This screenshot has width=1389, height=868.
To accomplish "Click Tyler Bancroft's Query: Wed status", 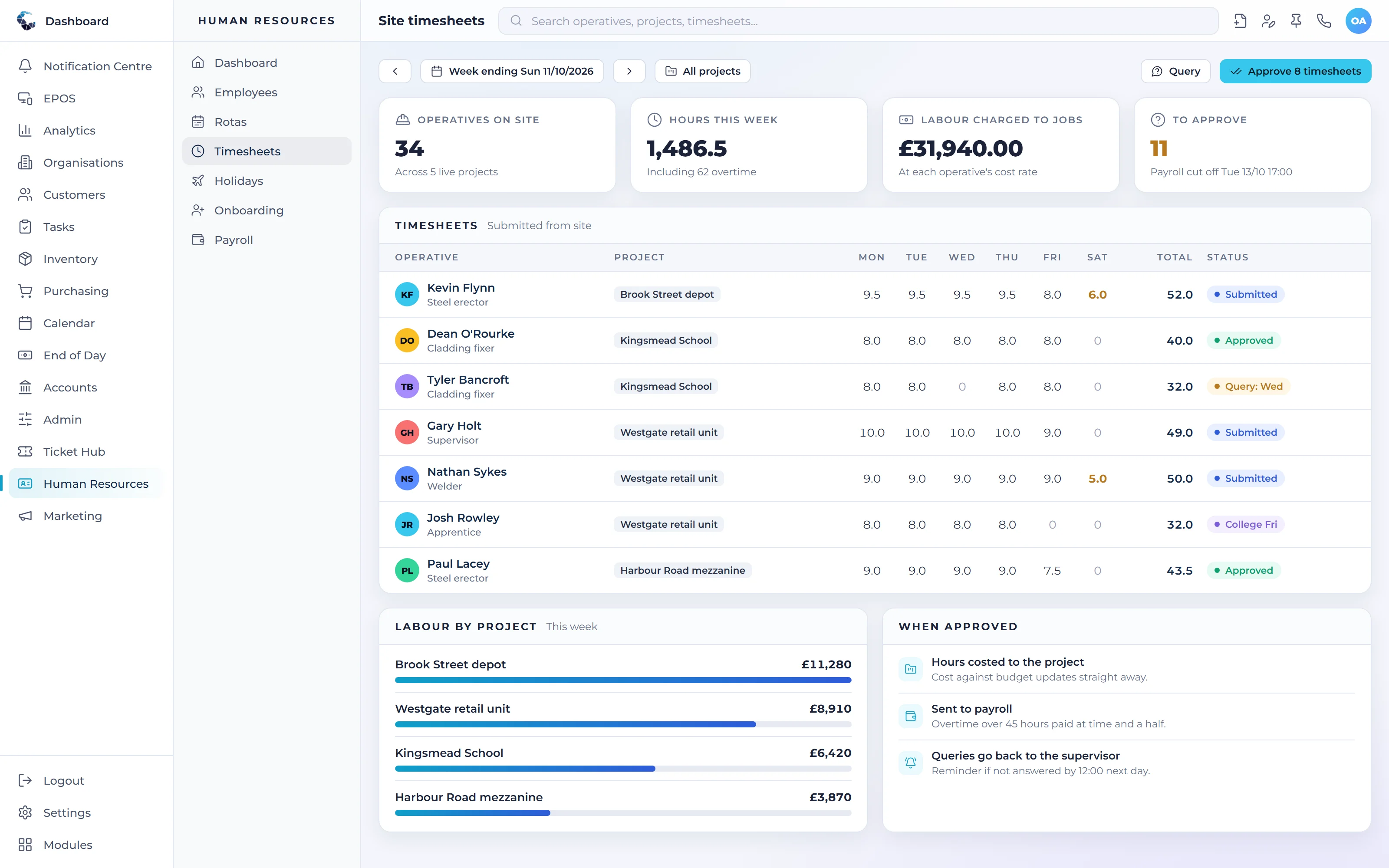I will pos(1248,386).
